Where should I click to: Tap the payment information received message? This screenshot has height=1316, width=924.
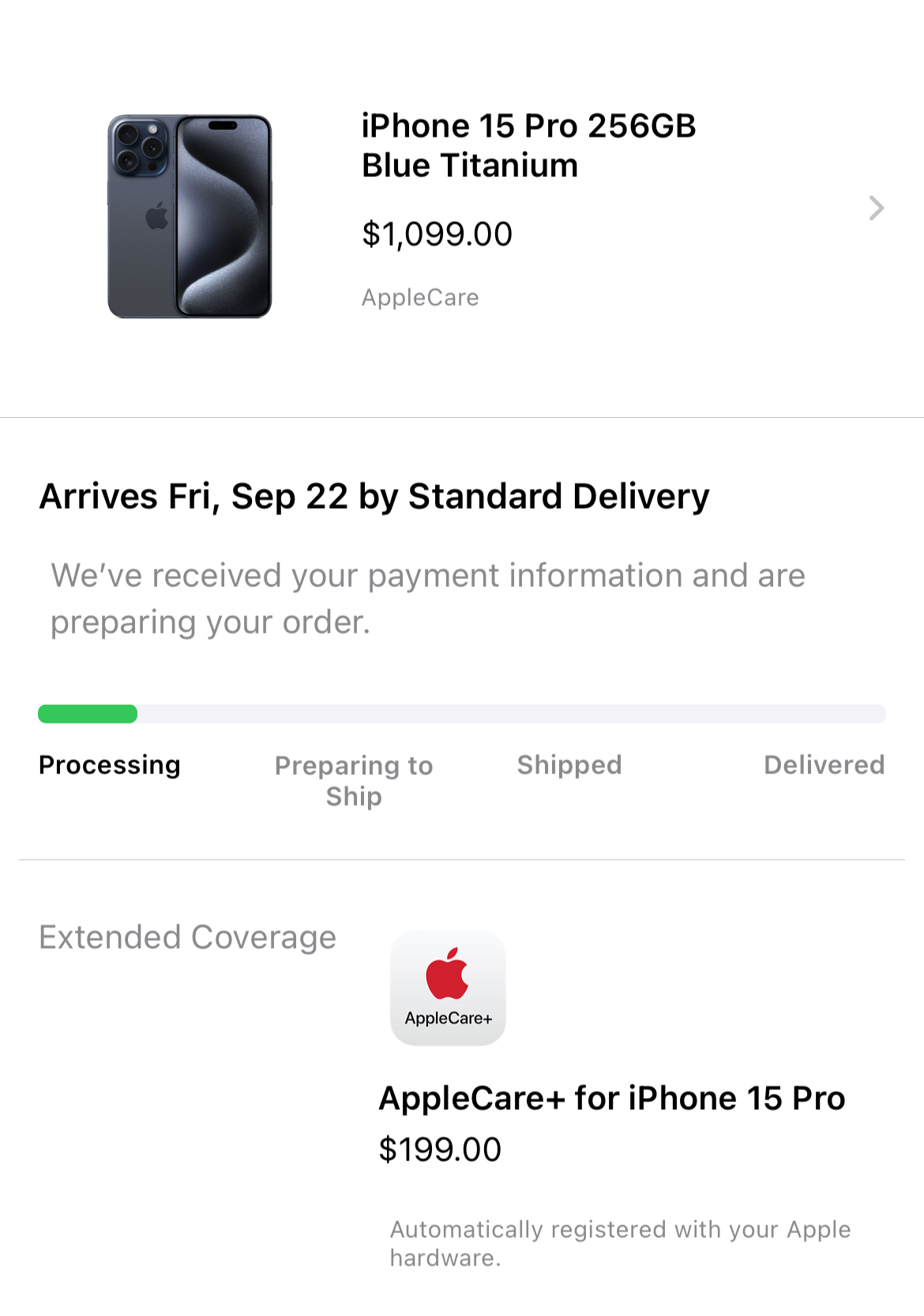[x=428, y=599]
